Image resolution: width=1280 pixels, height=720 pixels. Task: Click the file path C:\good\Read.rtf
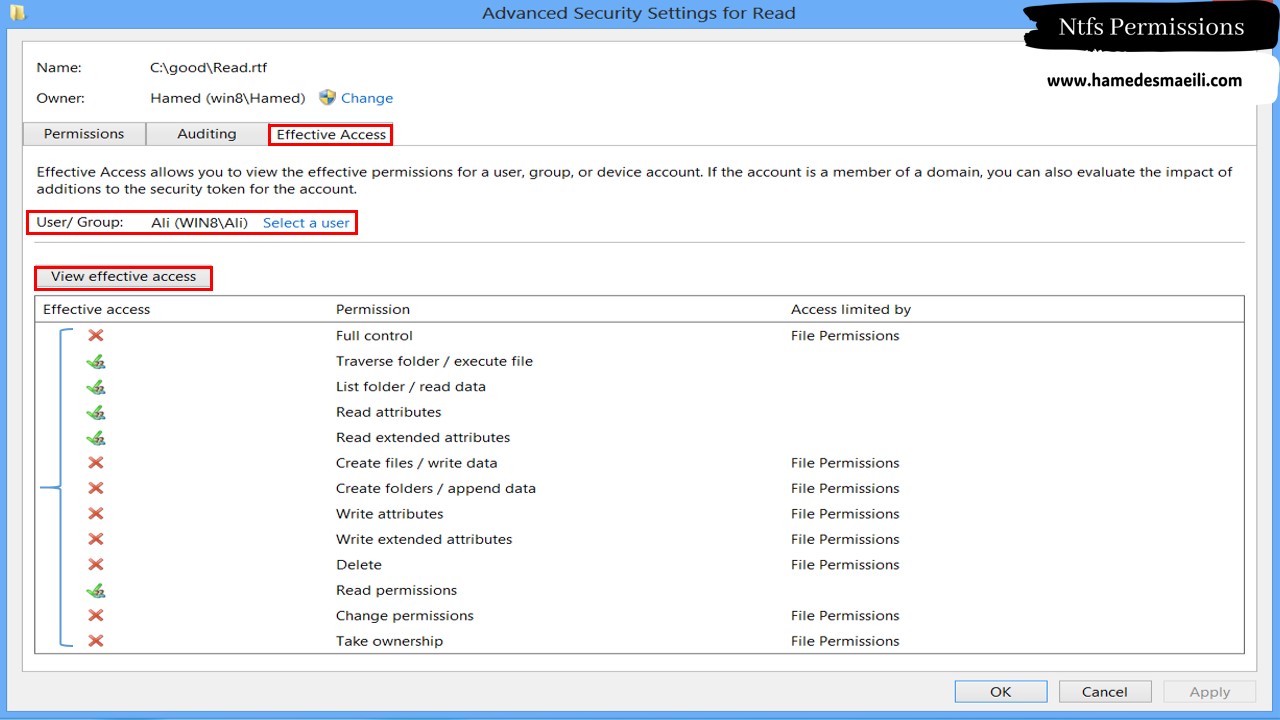[208, 68]
